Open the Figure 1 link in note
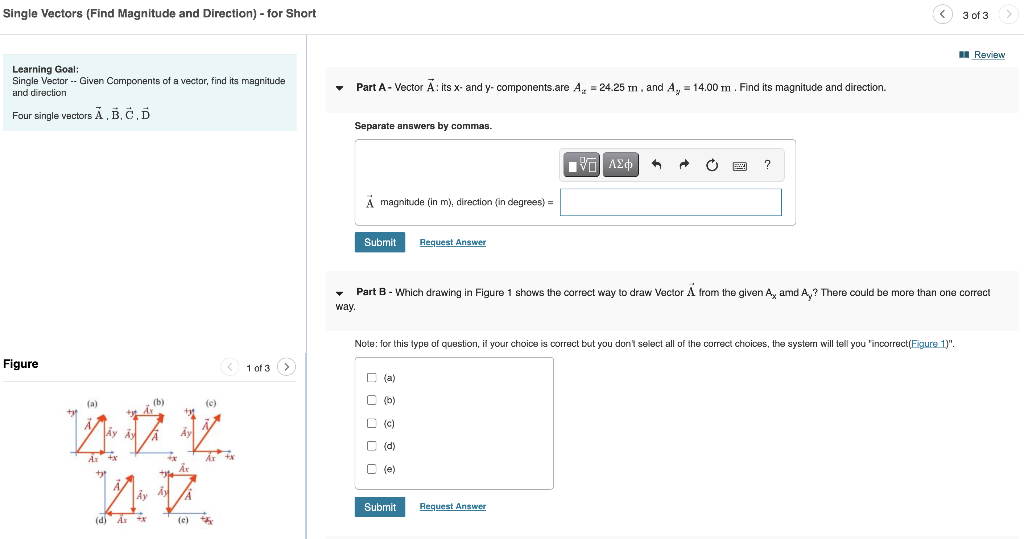The image size is (1024, 539). (929, 344)
